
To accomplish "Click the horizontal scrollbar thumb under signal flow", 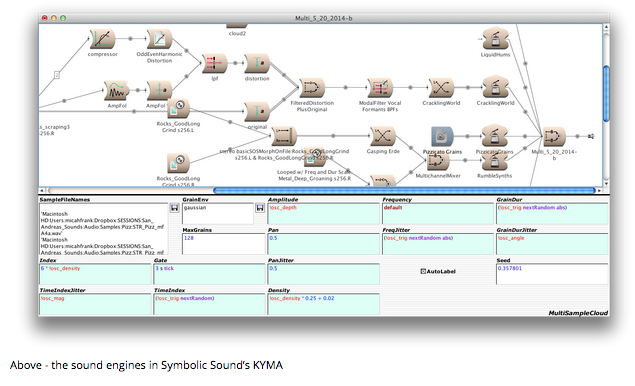I will tap(404, 190).
